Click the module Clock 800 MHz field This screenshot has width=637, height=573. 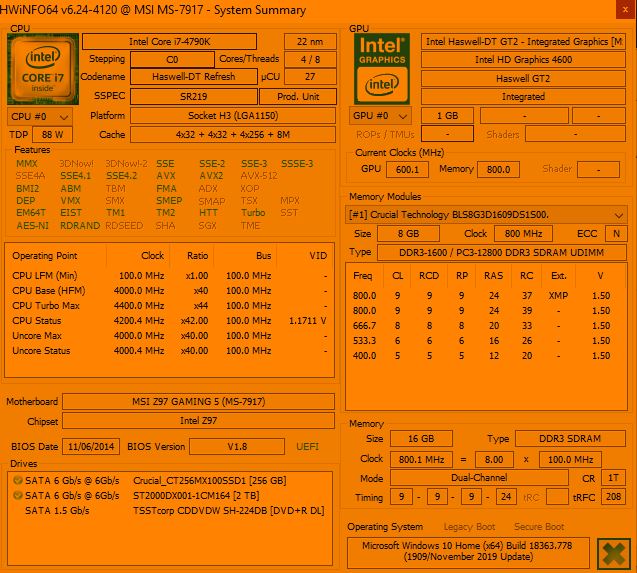click(x=523, y=234)
